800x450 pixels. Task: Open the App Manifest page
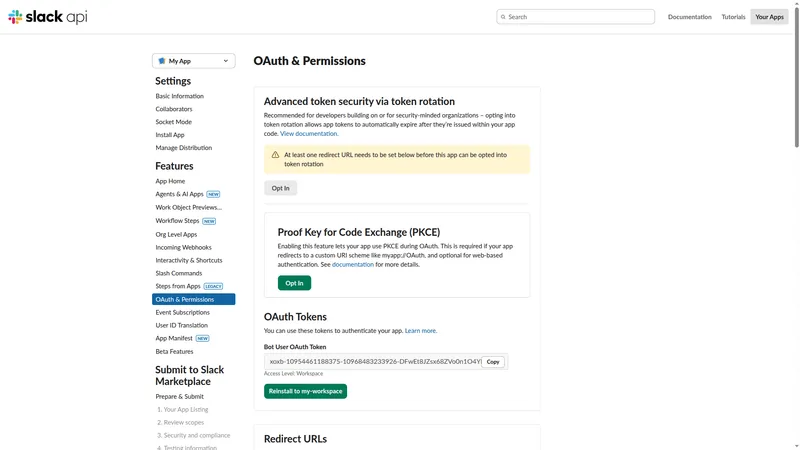173,338
